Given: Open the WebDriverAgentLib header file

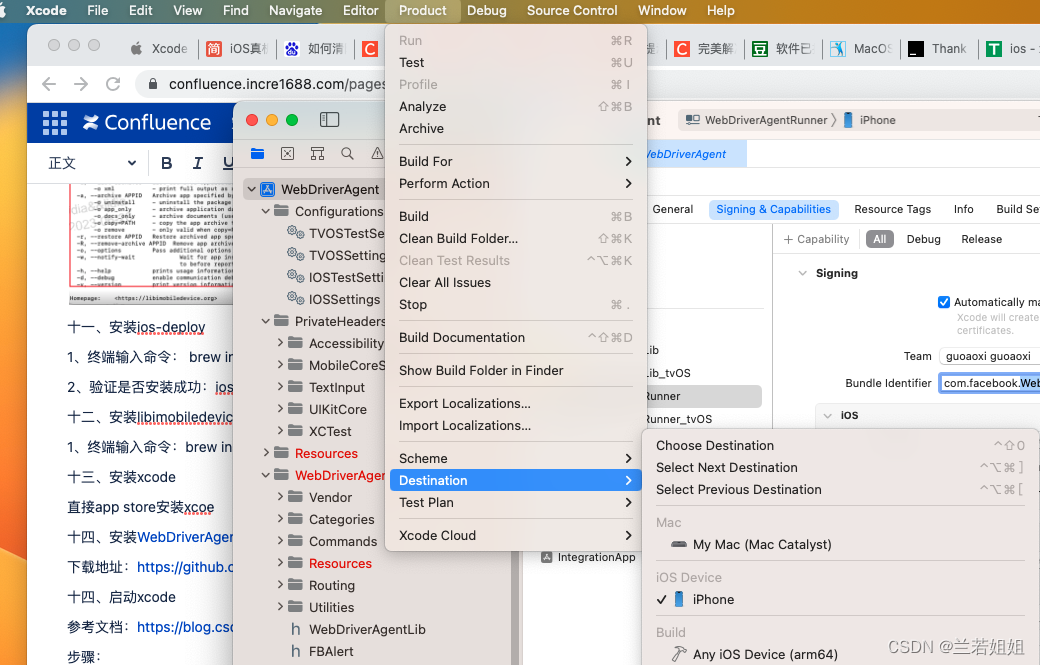Looking at the screenshot, I should coord(358,629).
